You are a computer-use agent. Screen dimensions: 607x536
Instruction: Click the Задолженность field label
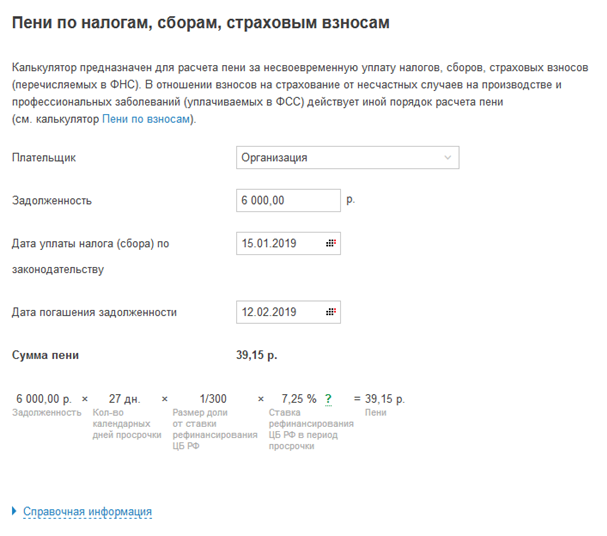point(51,200)
